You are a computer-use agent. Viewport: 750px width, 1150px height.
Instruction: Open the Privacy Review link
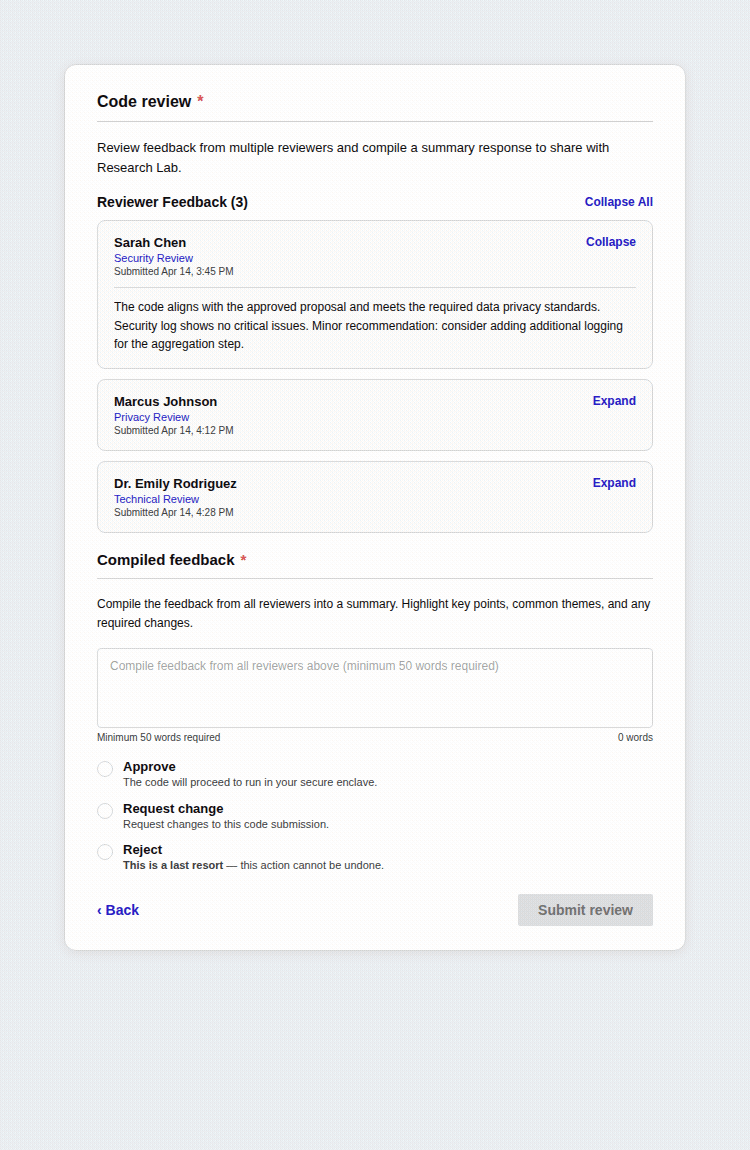coord(151,417)
